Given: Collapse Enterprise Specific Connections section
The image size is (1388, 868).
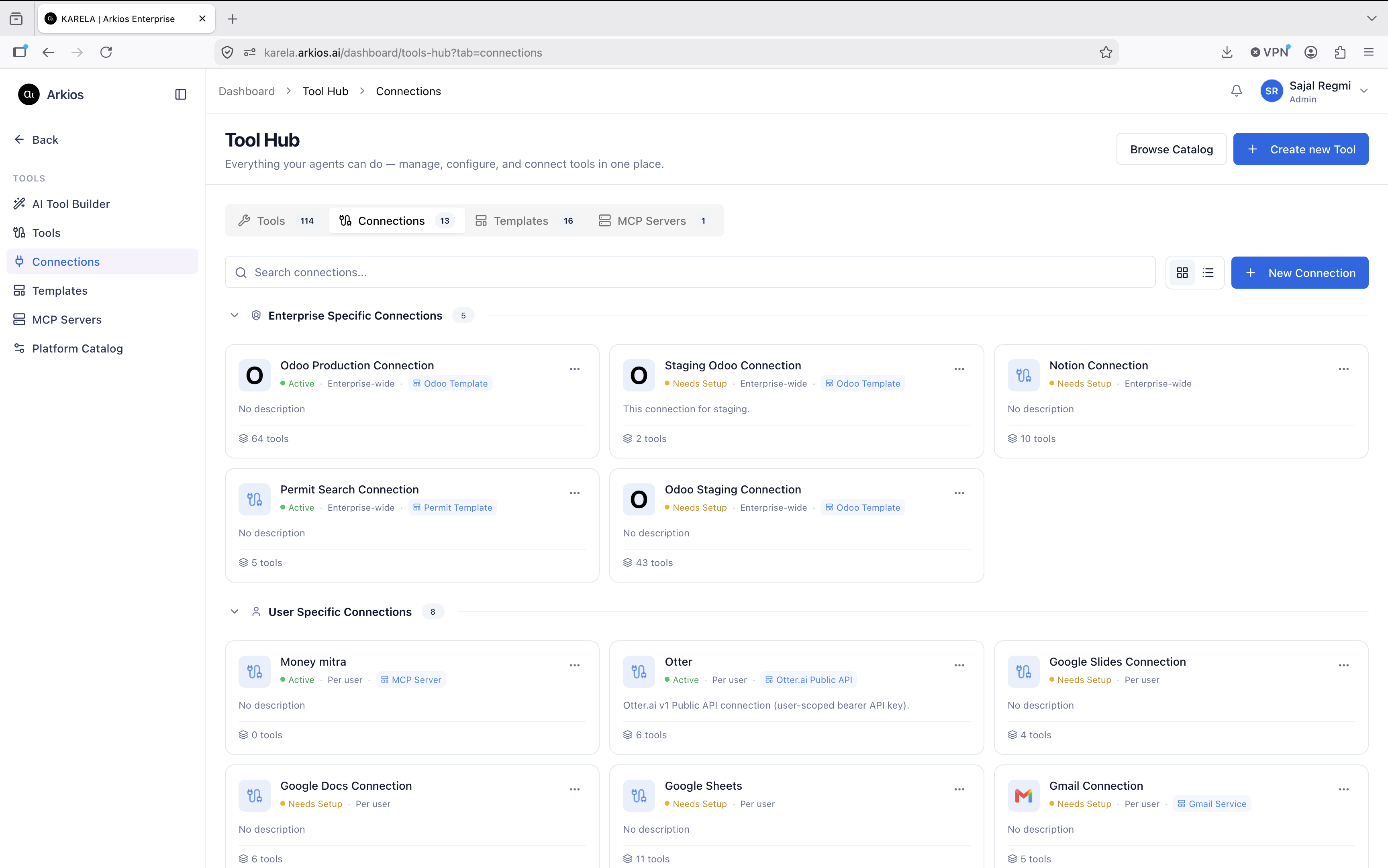Looking at the screenshot, I should pyautogui.click(x=234, y=315).
